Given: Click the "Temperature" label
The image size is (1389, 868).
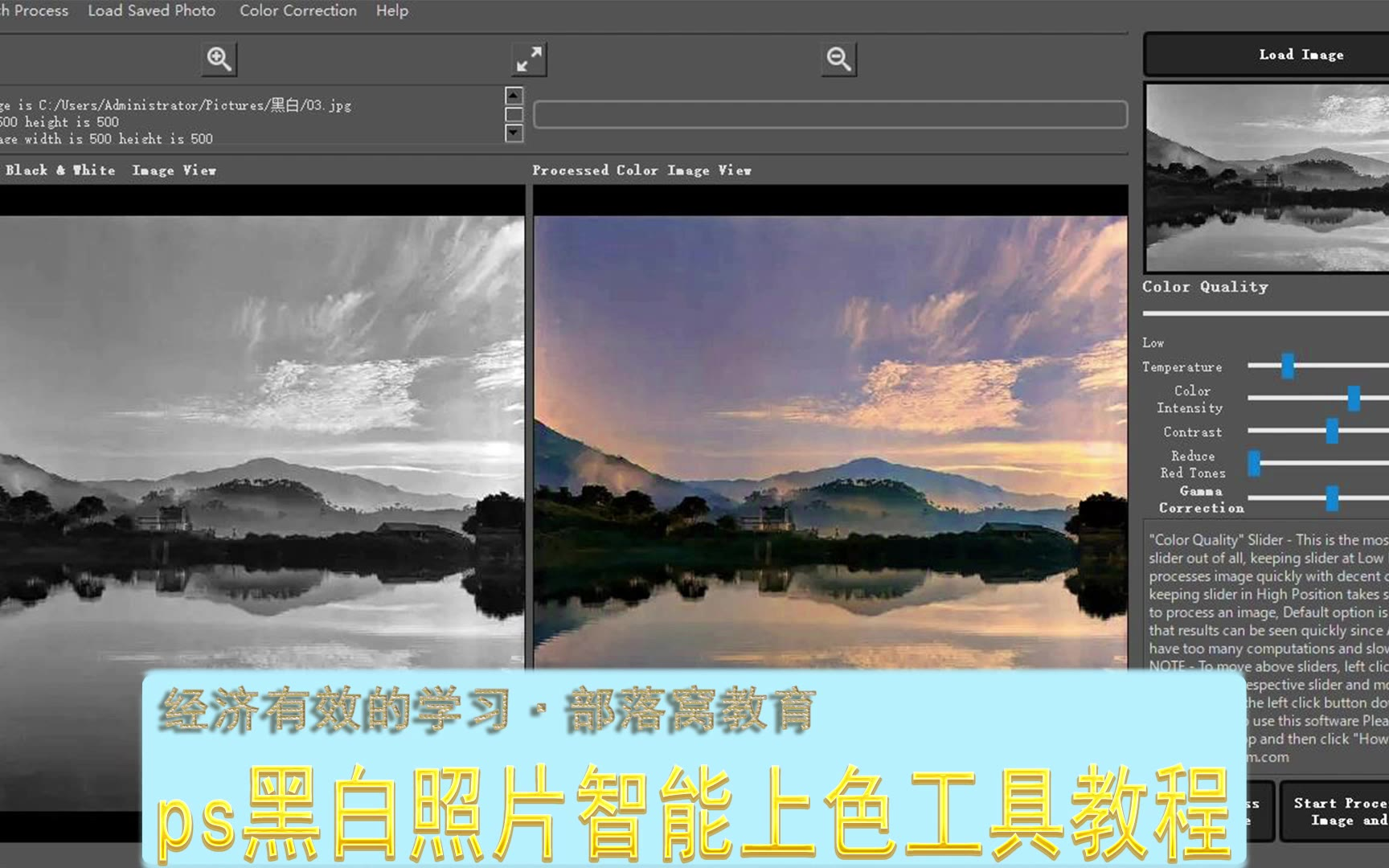Looking at the screenshot, I should (1182, 367).
